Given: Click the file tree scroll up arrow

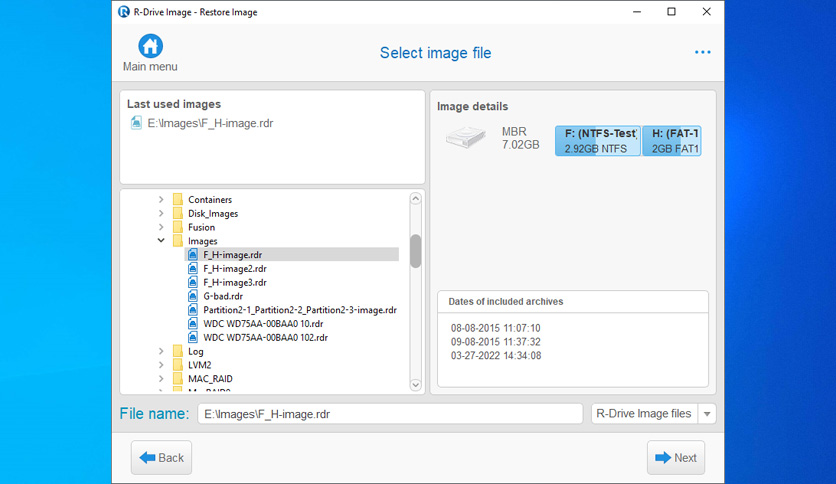Looking at the screenshot, I should coord(416,199).
